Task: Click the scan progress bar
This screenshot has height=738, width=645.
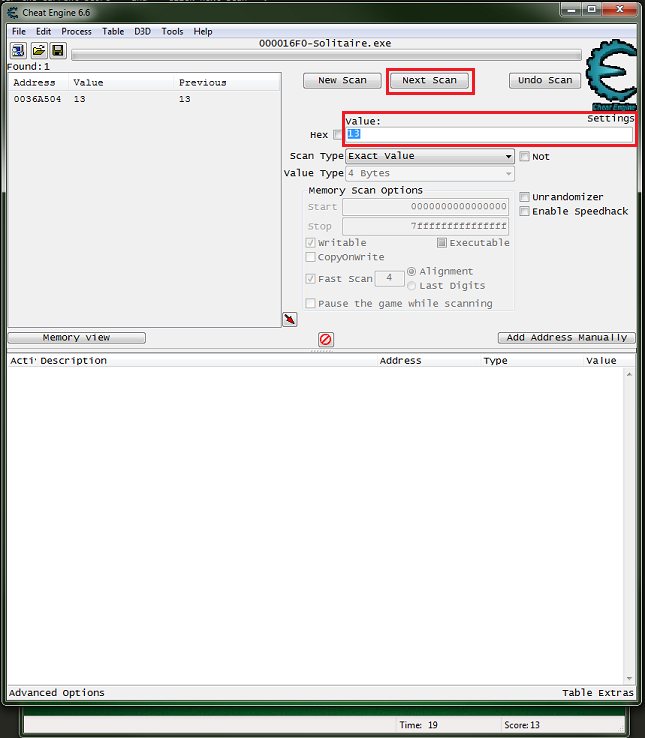Action: tap(326, 56)
